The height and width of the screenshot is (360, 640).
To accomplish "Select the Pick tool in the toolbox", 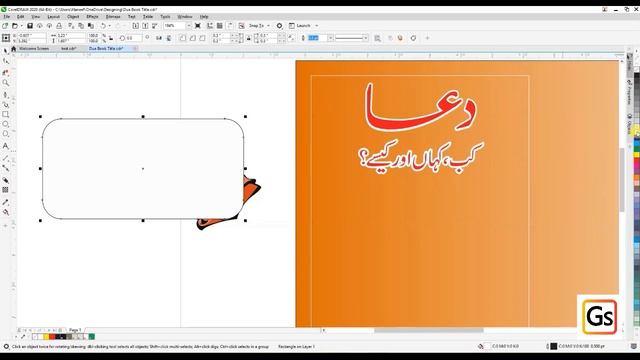I will (x=6, y=51).
